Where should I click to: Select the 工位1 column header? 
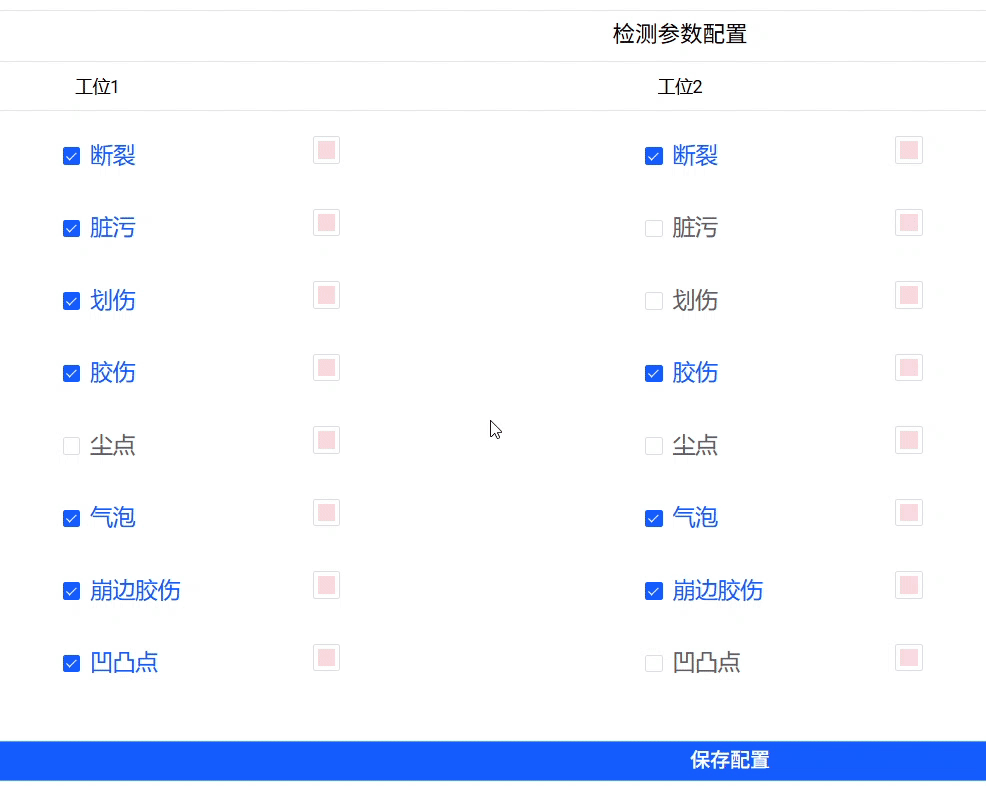[97, 86]
